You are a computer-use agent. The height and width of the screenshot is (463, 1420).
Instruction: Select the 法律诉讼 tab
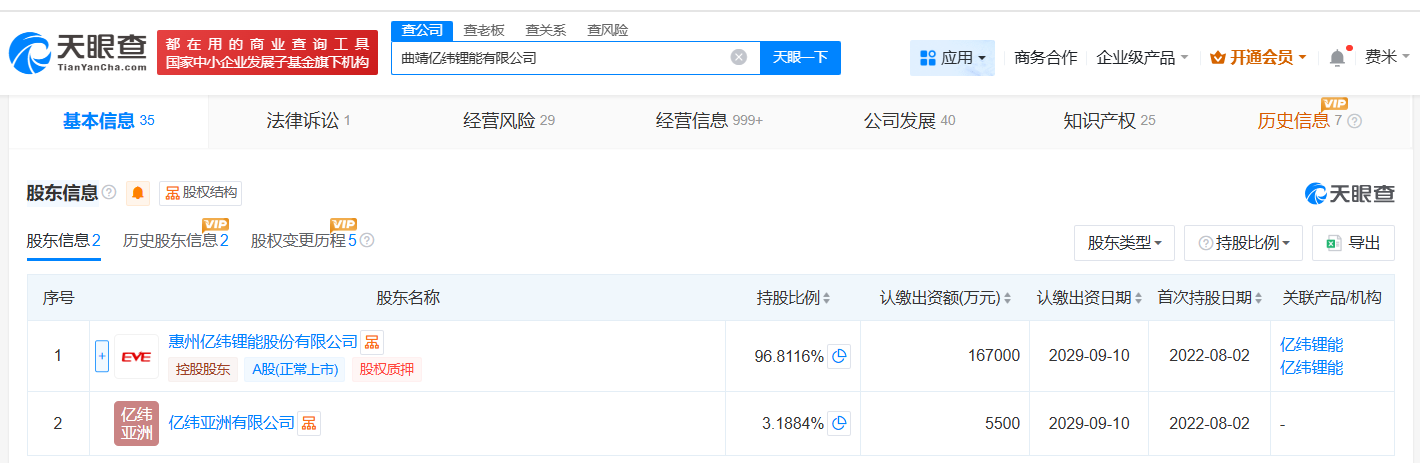(x=308, y=121)
